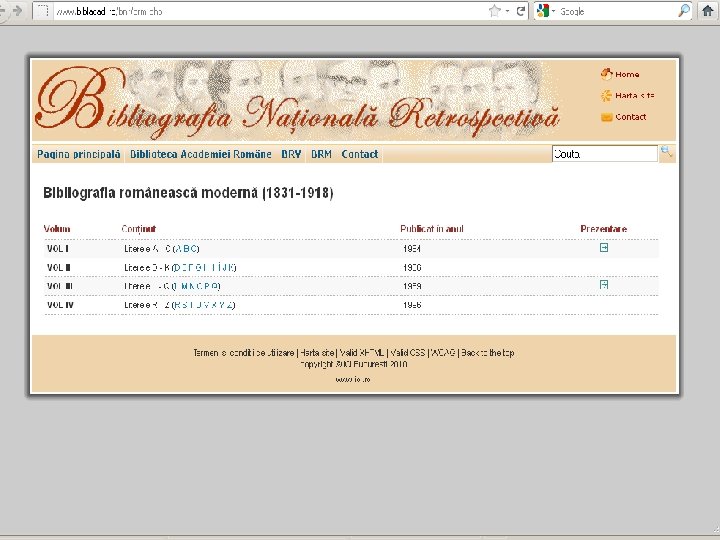Select the BRV navigation item
Screen dimensions: 720x540
coord(291,154)
